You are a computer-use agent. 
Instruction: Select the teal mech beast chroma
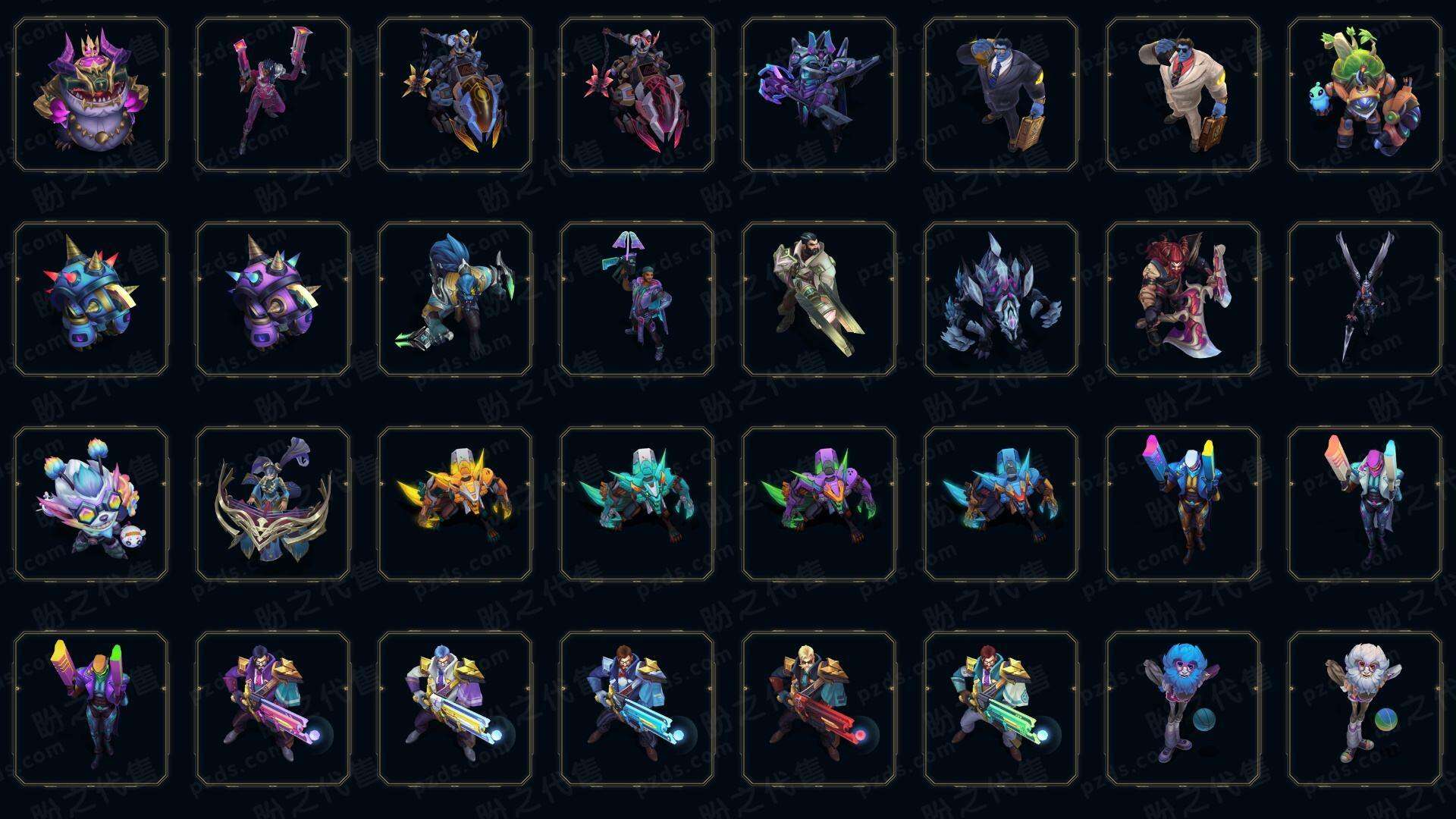637,504
